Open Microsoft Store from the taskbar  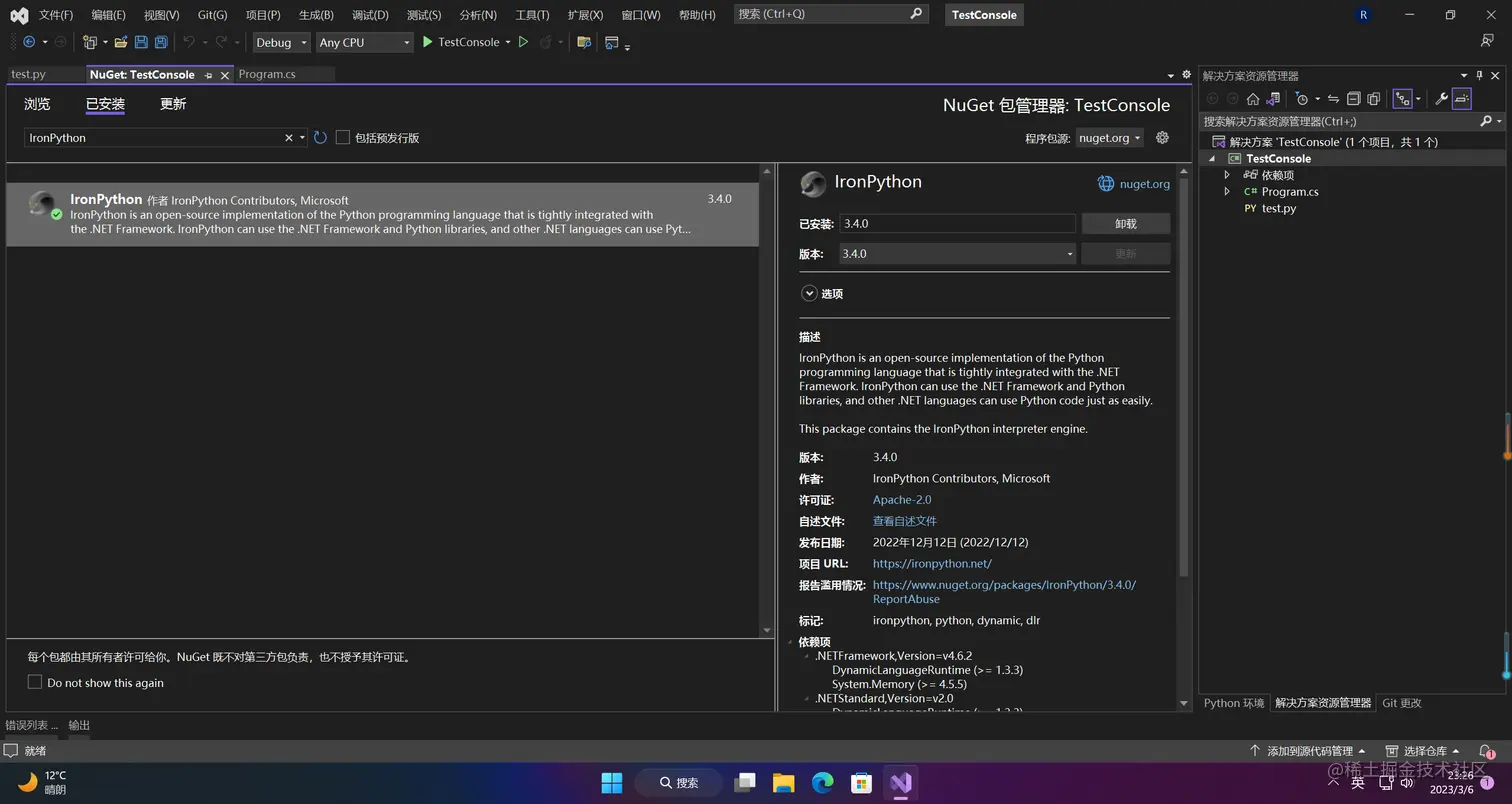point(861,783)
